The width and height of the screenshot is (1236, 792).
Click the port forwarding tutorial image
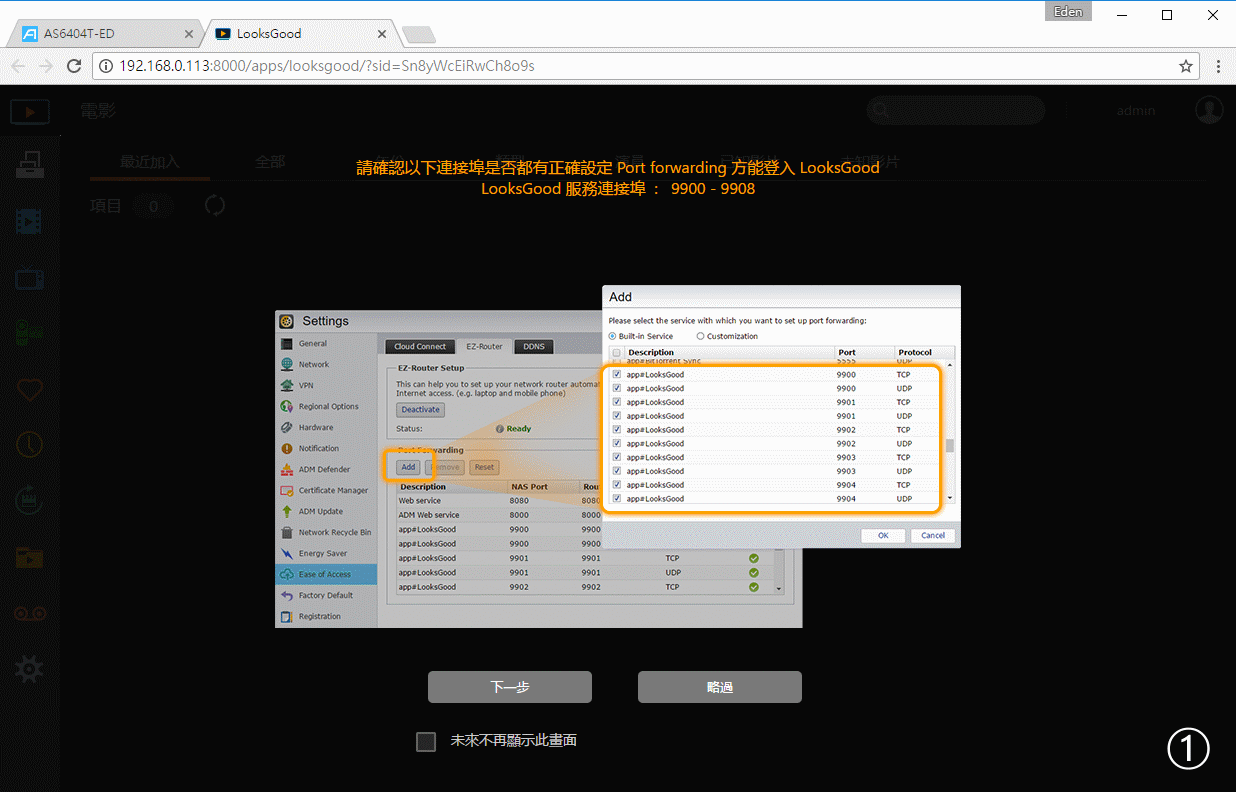618,457
